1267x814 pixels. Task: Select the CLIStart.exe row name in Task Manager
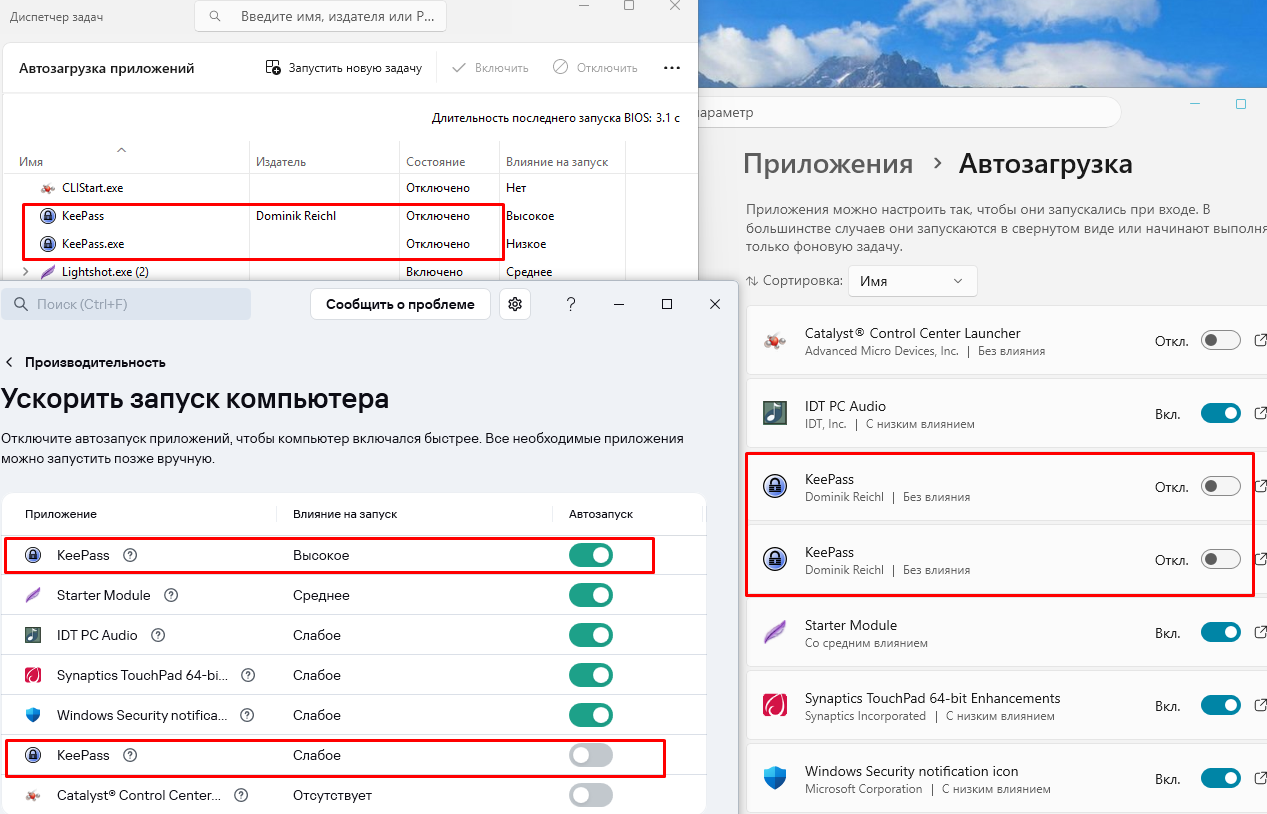(92, 187)
